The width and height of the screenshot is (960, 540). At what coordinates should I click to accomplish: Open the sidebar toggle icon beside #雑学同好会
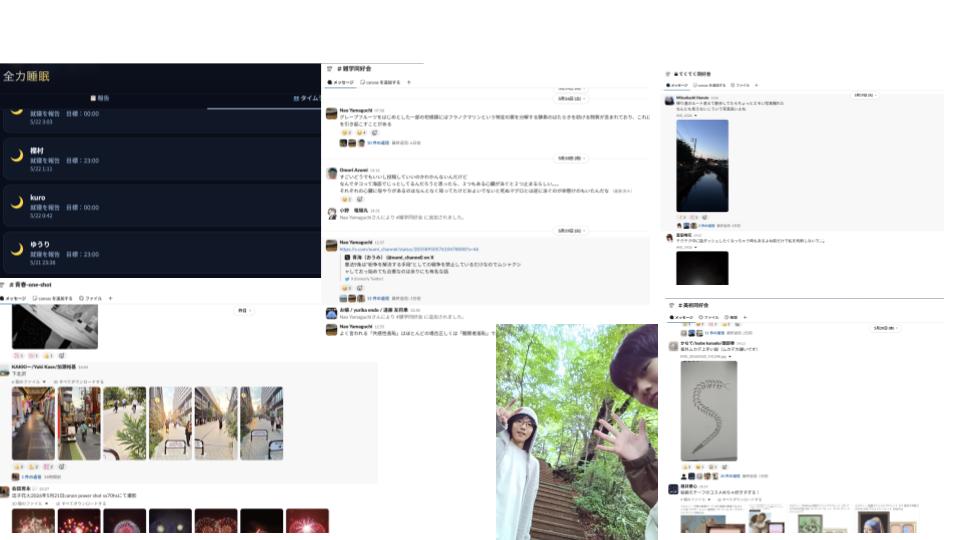tap(329, 69)
